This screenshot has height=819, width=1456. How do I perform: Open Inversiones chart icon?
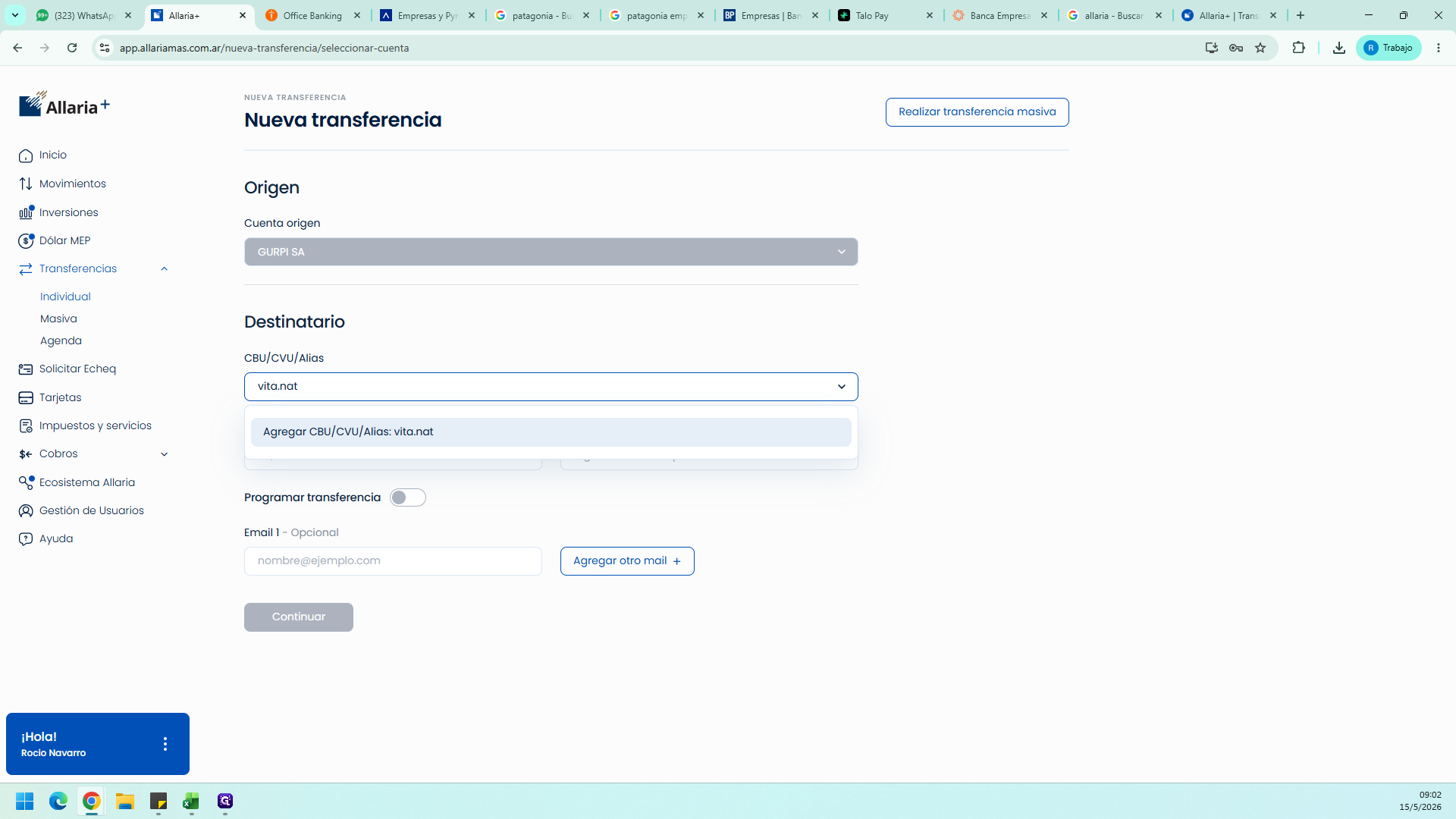coord(27,212)
